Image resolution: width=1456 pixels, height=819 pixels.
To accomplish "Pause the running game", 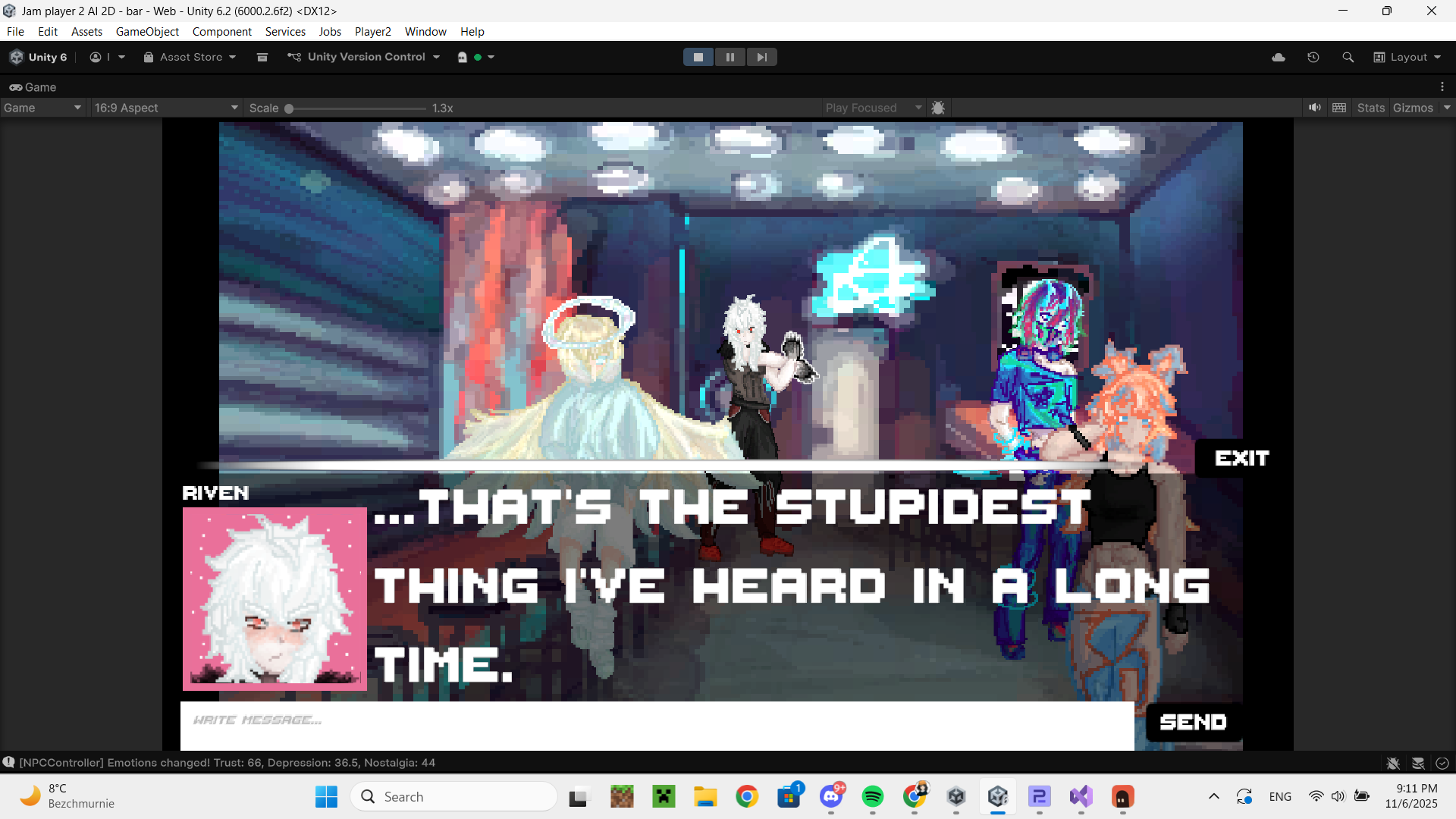I will tap(730, 57).
